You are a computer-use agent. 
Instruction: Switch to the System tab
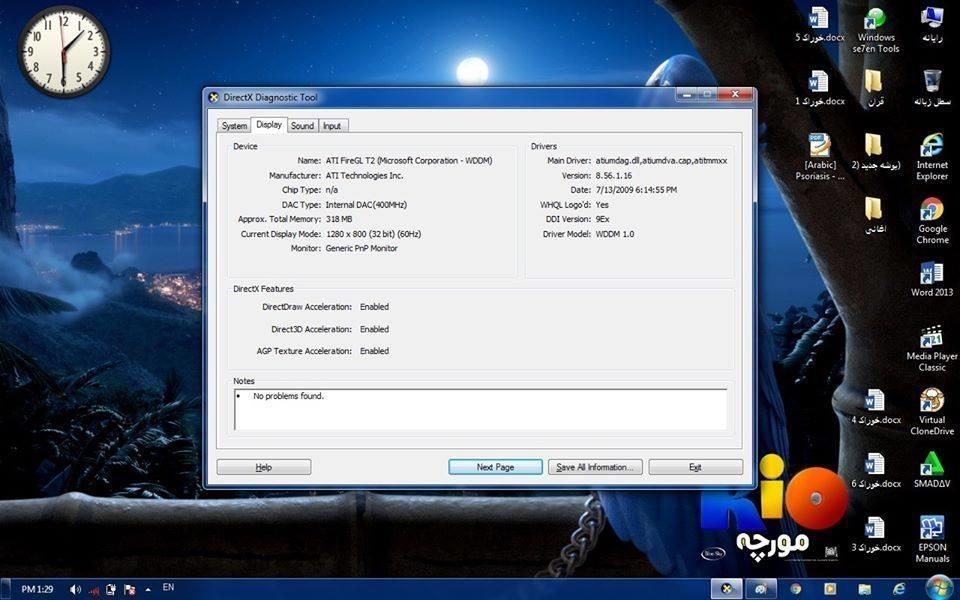[234, 126]
